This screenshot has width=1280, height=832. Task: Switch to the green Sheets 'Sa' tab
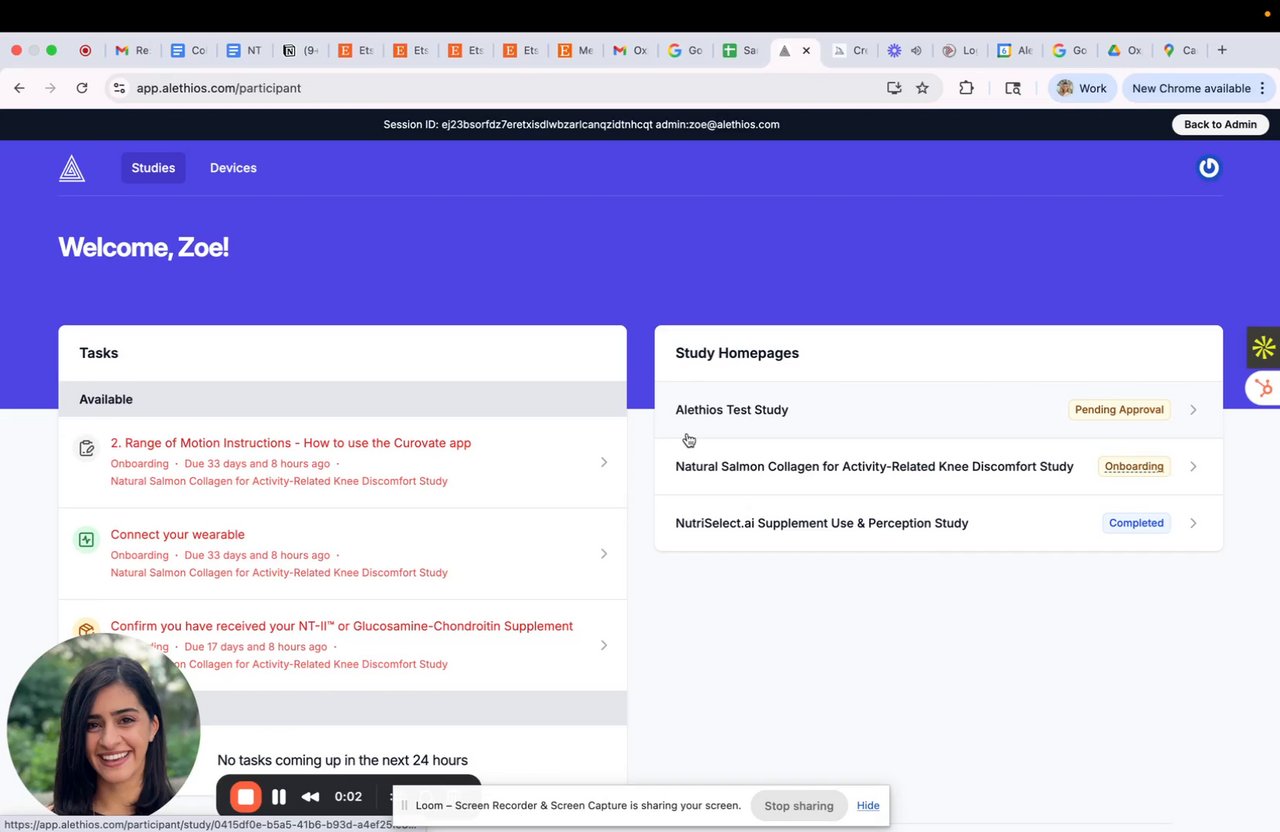[740, 50]
